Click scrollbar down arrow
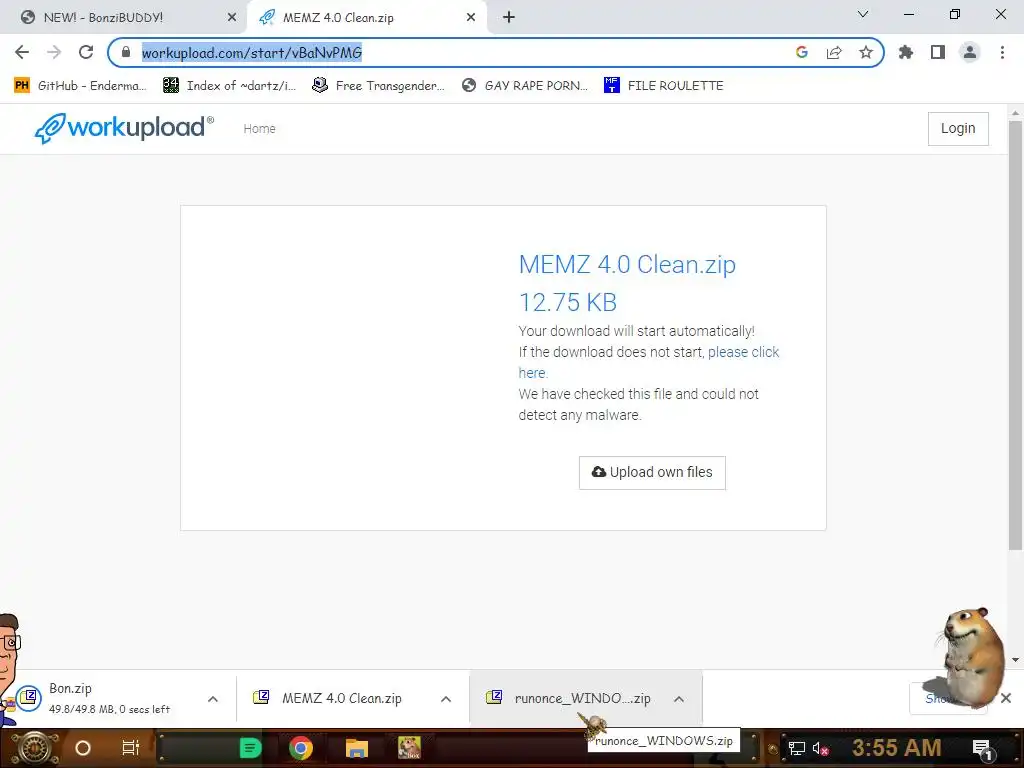Viewport: 1024px width, 768px height. (1016, 660)
